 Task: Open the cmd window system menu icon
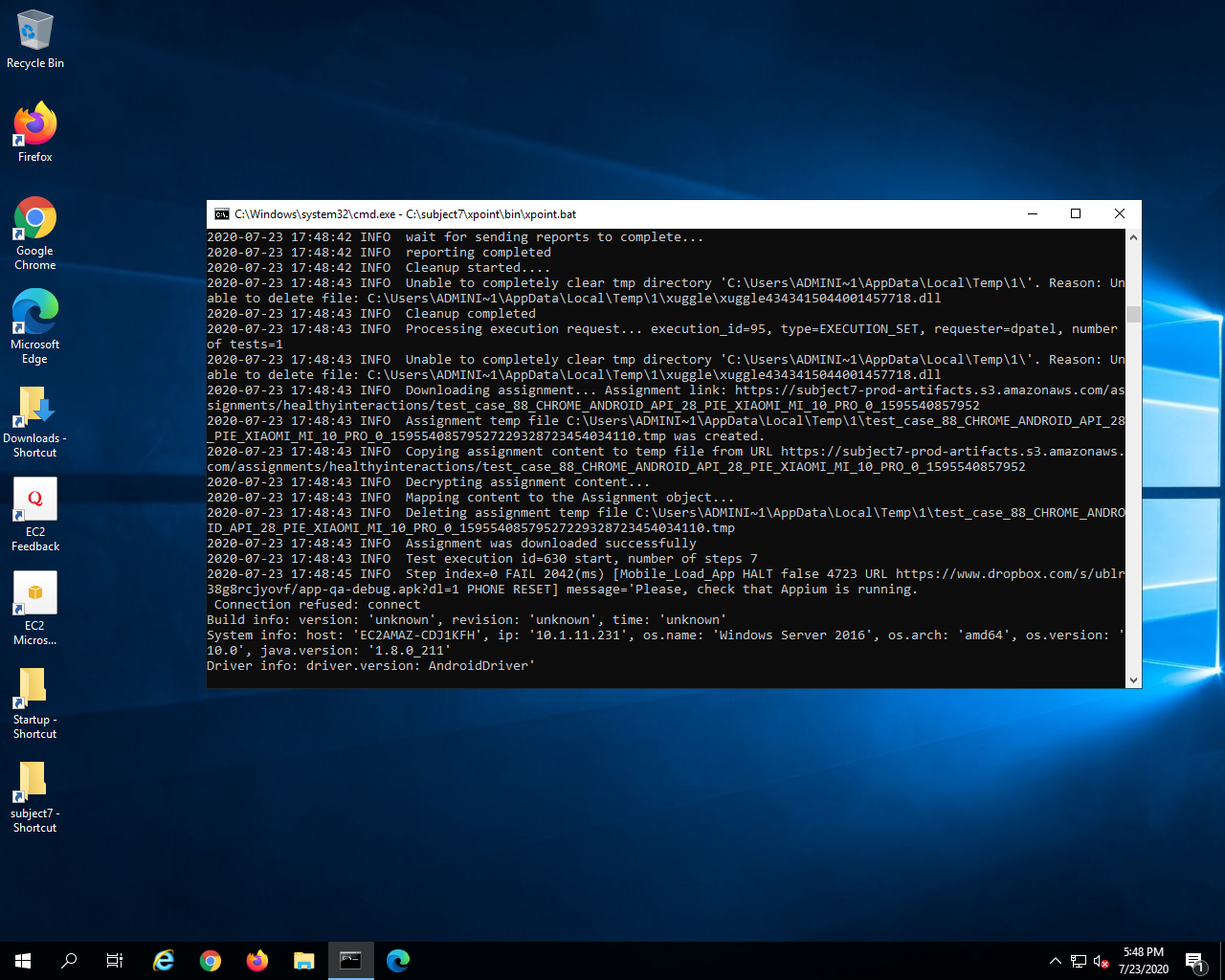222,214
